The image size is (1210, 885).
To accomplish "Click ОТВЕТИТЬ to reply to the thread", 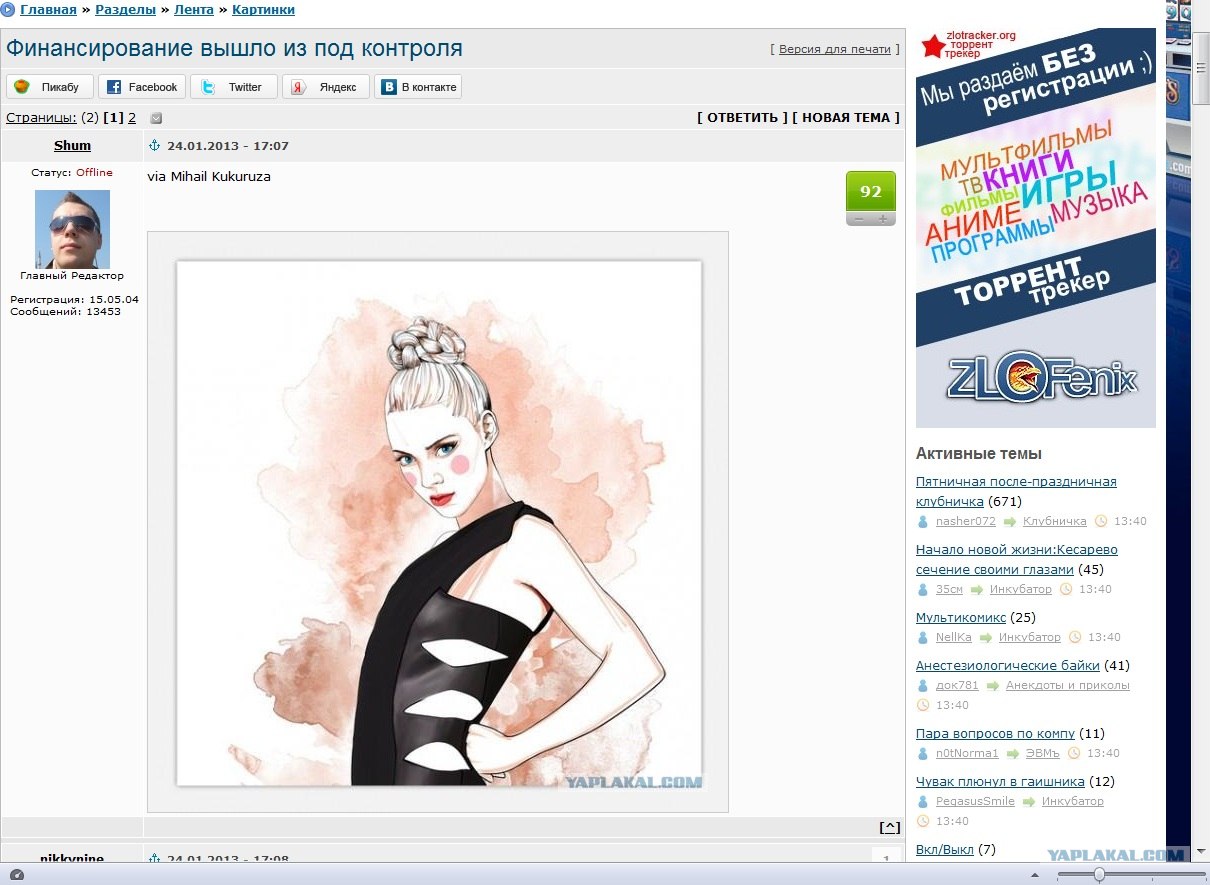I will (x=742, y=117).
